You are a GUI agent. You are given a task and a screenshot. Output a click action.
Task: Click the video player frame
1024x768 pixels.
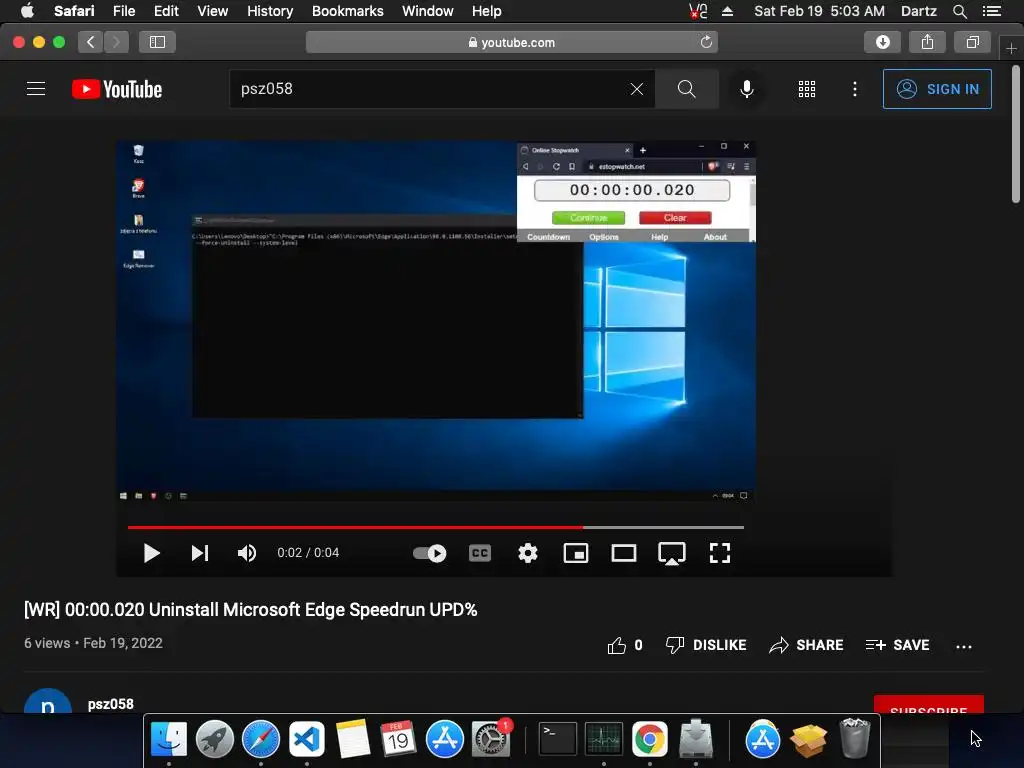tap(436, 321)
